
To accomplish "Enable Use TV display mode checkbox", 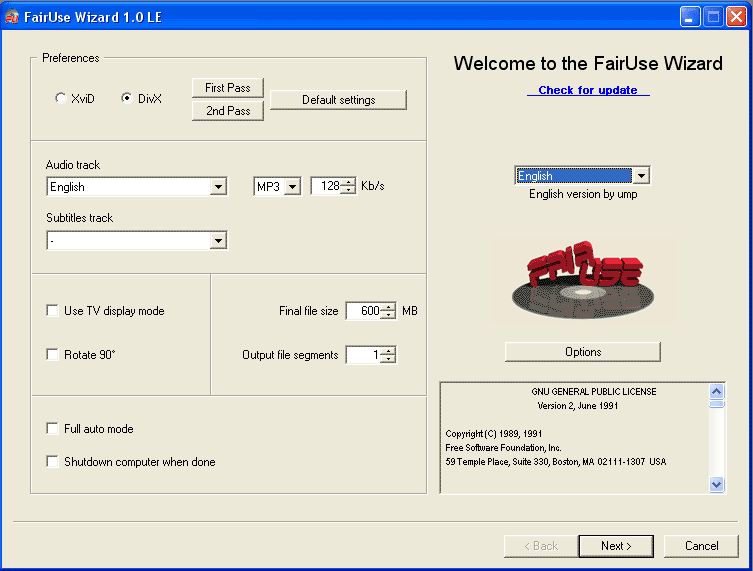I will [52, 311].
